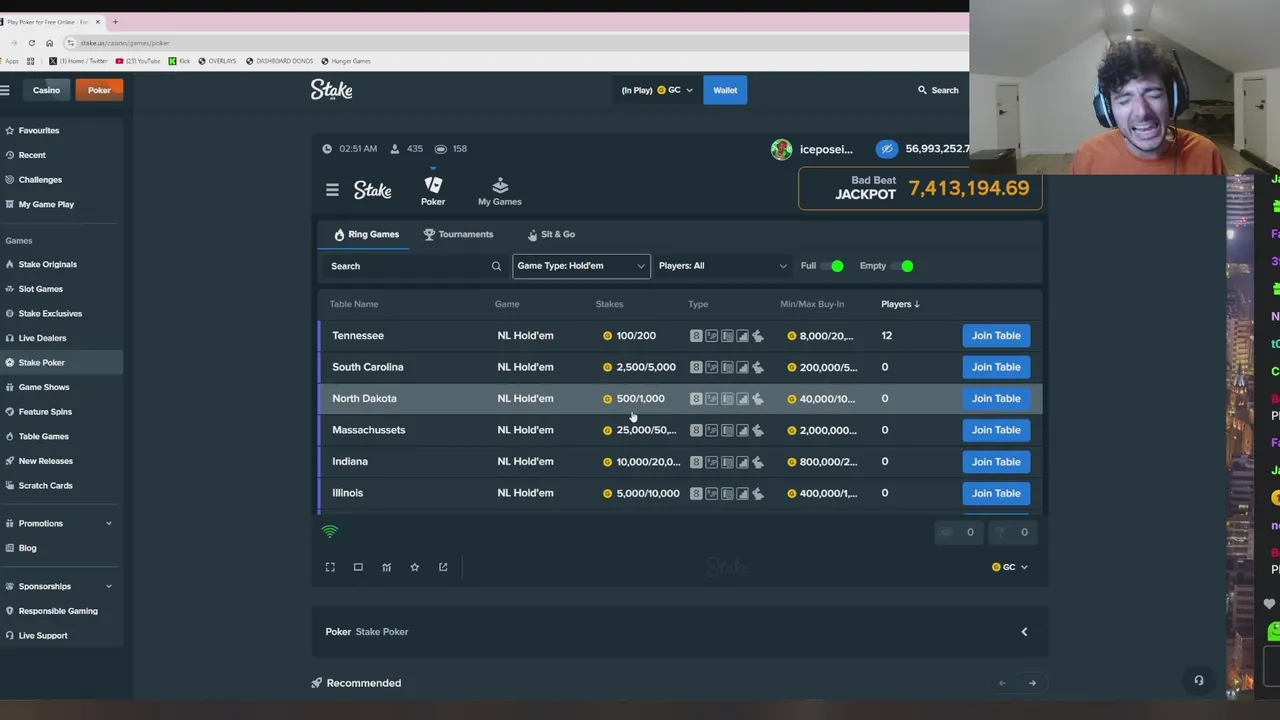
Task: Open the GC currency selector below tables
Action: click(x=1009, y=567)
